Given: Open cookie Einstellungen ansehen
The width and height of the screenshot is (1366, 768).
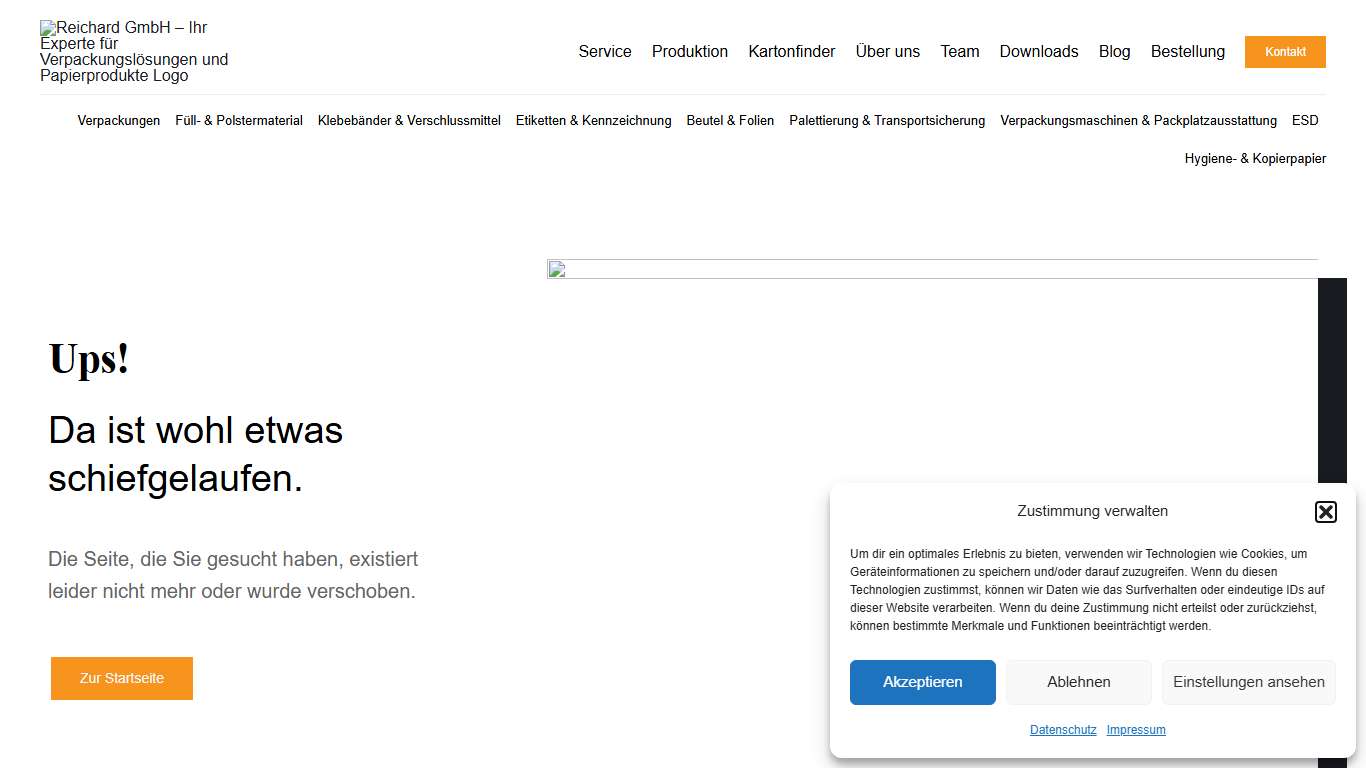Looking at the screenshot, I should click(x=1248, y=682).
